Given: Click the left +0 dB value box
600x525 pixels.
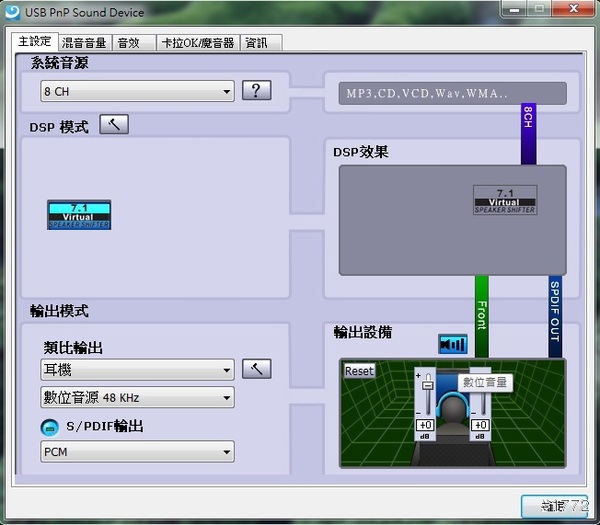Looking at the screenshot, I should [426, 425].
